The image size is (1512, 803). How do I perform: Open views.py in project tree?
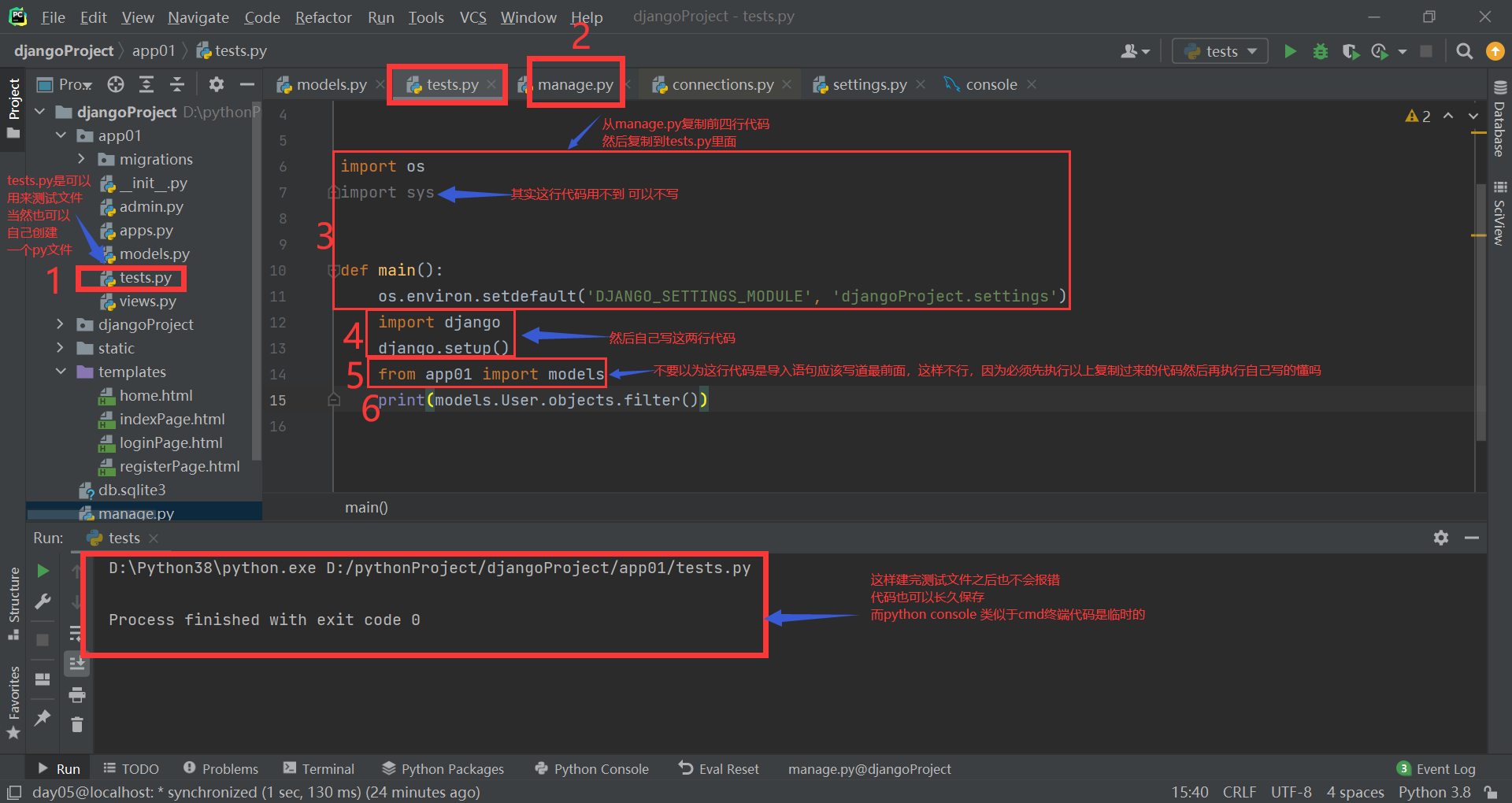pyautogui.click(x=147, y=302)
